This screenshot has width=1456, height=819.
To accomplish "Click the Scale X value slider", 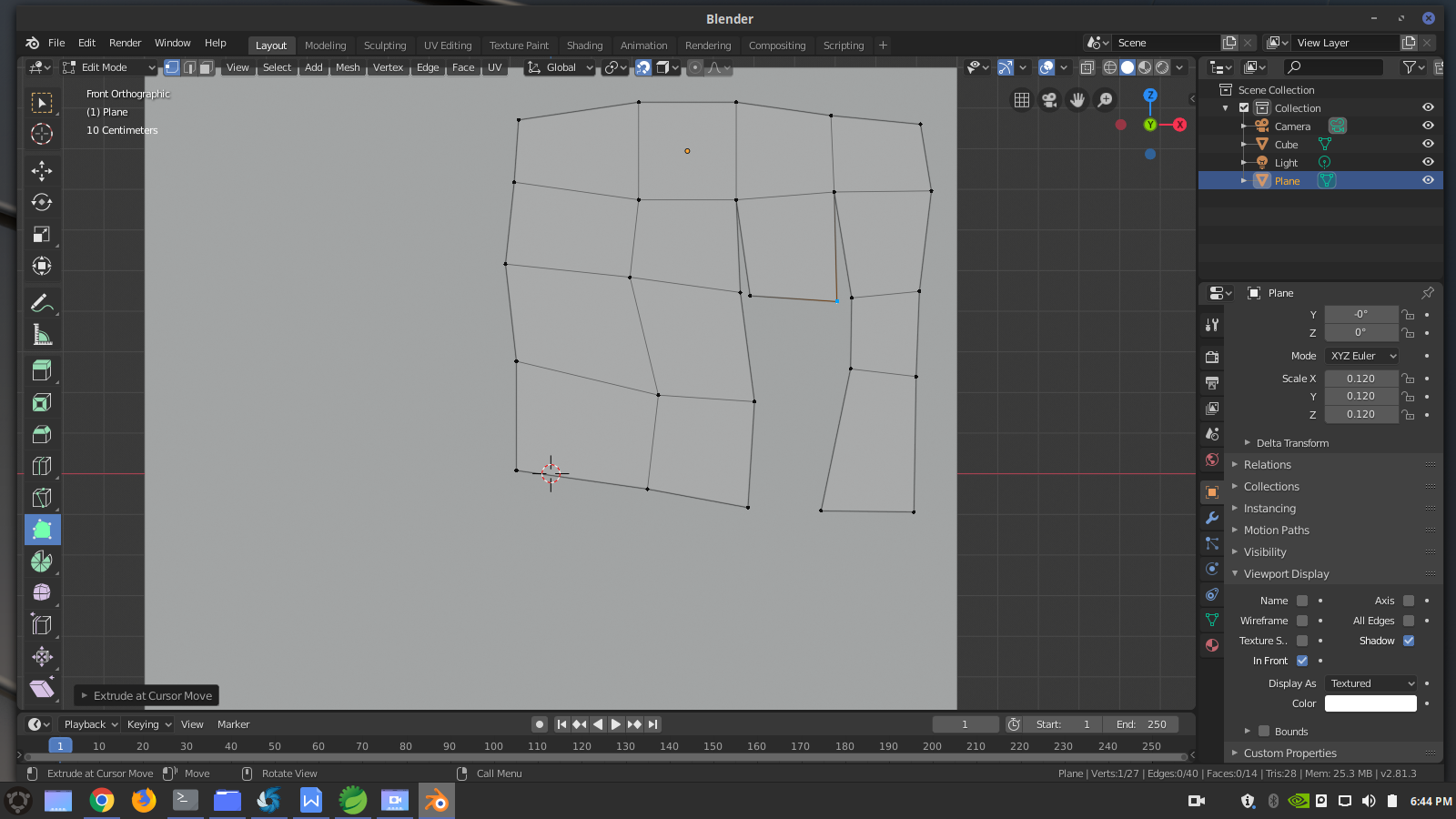I will [x=1361, y=379].
